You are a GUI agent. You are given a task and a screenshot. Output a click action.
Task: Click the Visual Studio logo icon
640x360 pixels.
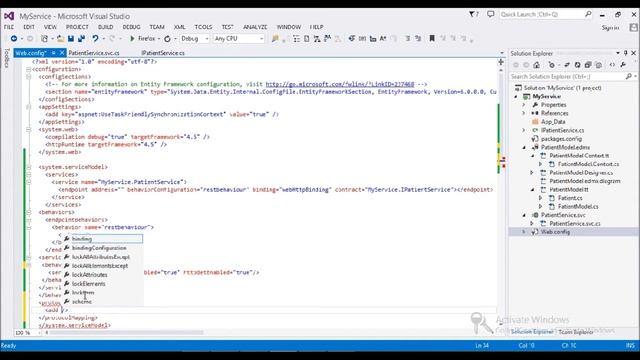[x=9, y=16]
